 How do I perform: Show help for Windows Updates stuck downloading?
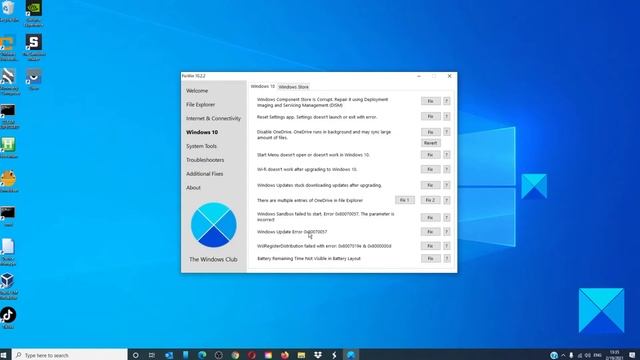pos(447,185)
